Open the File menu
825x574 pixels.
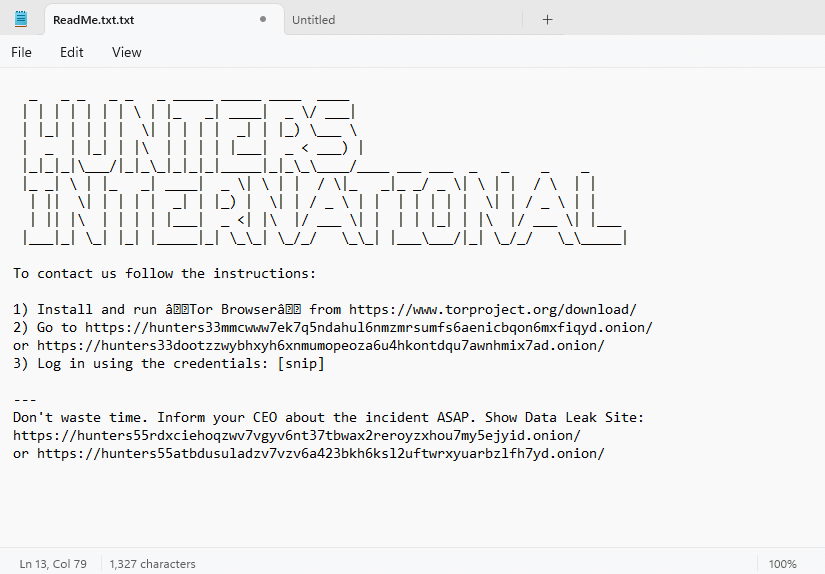[x=22, y=52]
